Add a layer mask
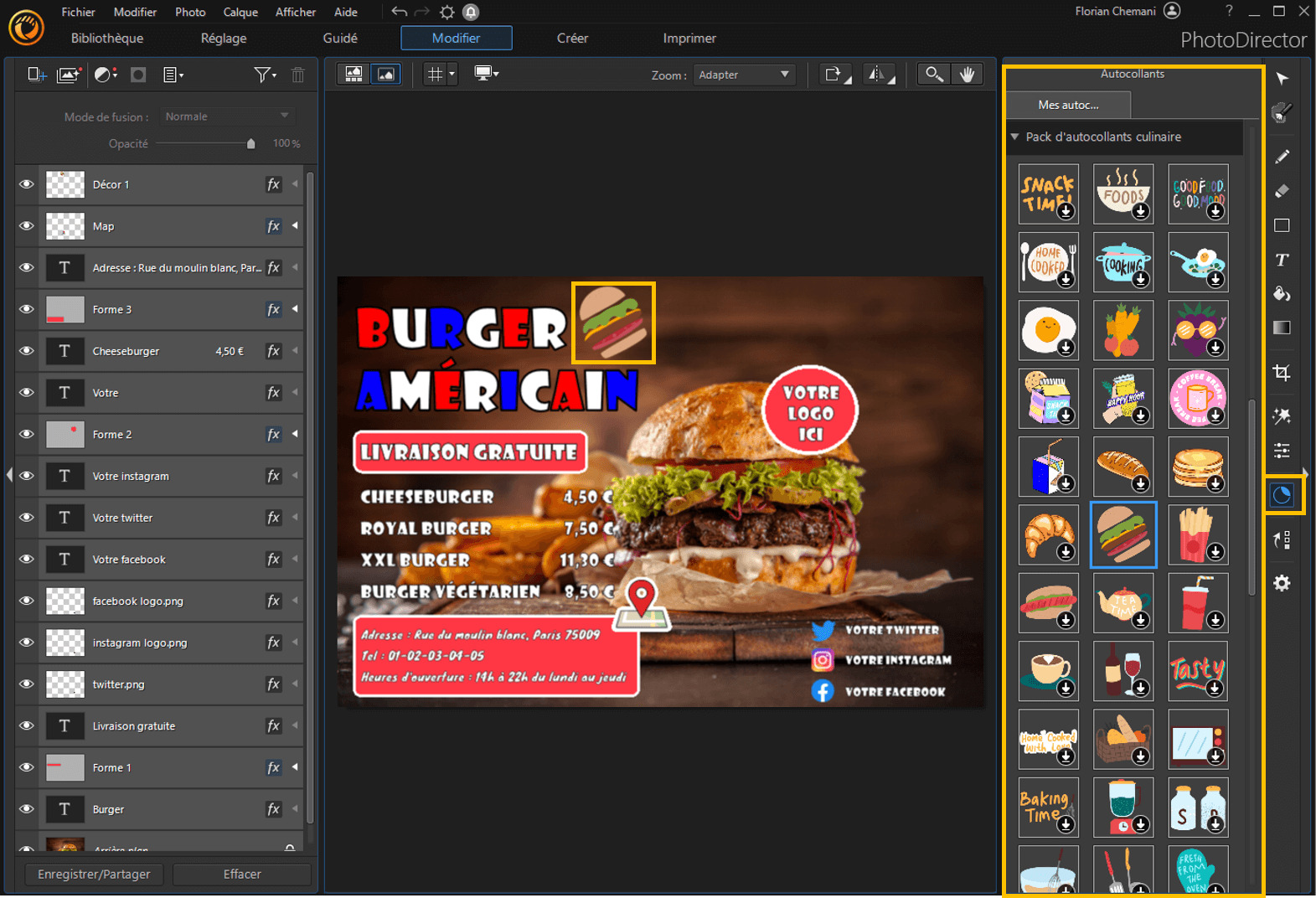 (x=138, y=75)
